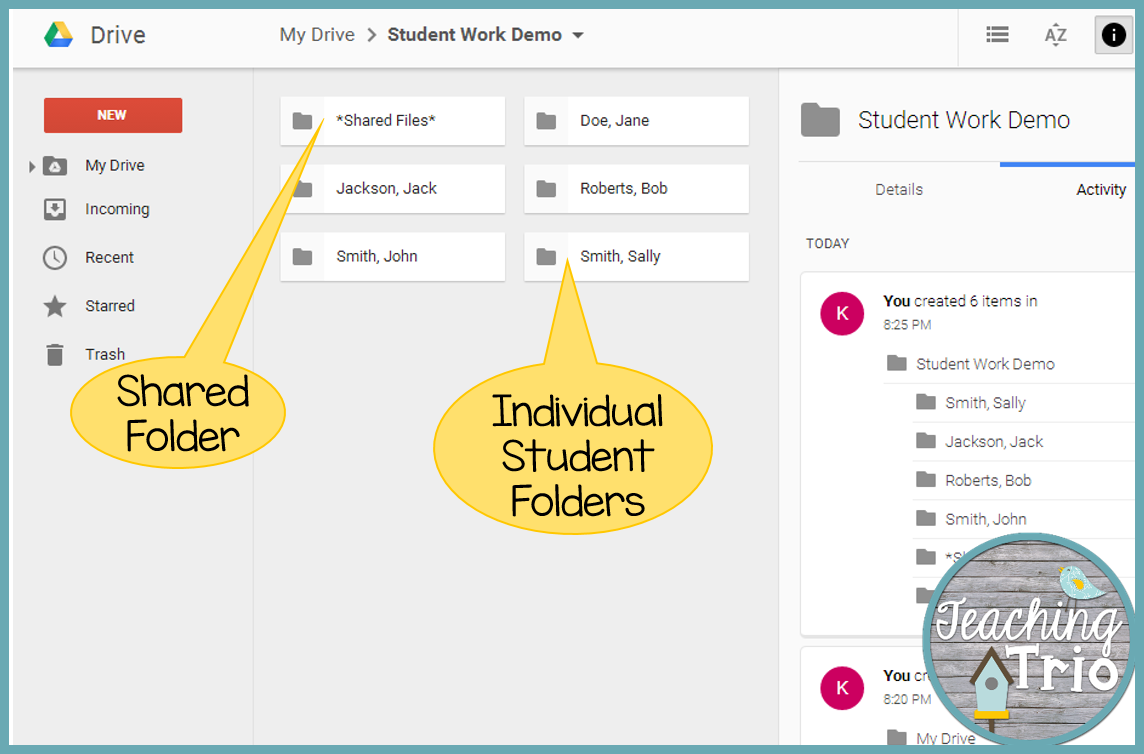Open Trash via the trash can icon
1144x754 pixels.
57,353
